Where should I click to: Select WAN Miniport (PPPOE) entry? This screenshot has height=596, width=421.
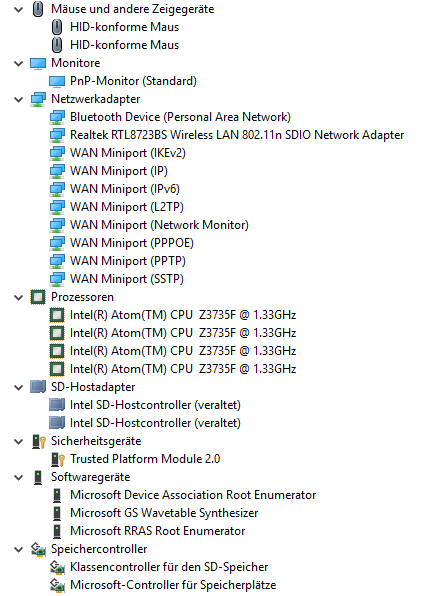coord(131,243)
